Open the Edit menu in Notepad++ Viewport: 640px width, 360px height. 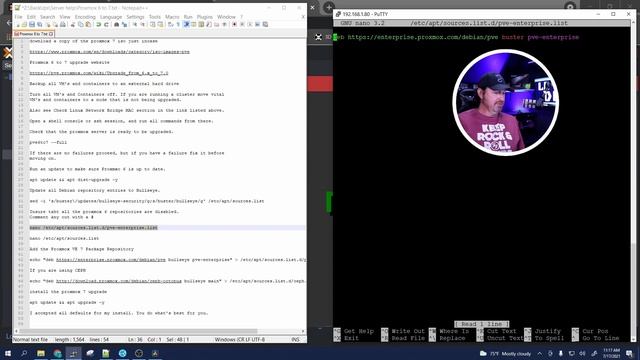(31, 17)
